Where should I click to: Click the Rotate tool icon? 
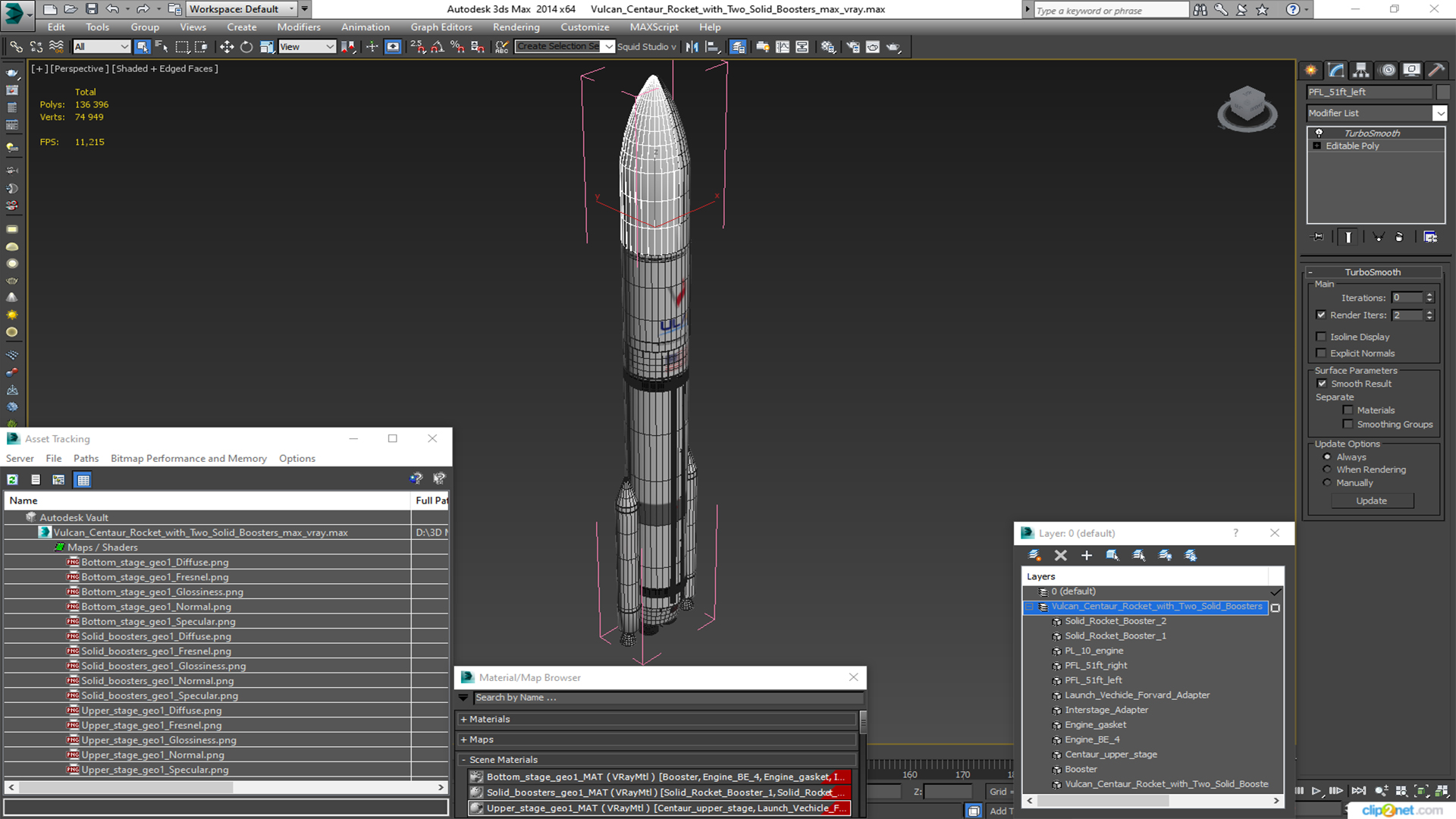pos(243,47)
